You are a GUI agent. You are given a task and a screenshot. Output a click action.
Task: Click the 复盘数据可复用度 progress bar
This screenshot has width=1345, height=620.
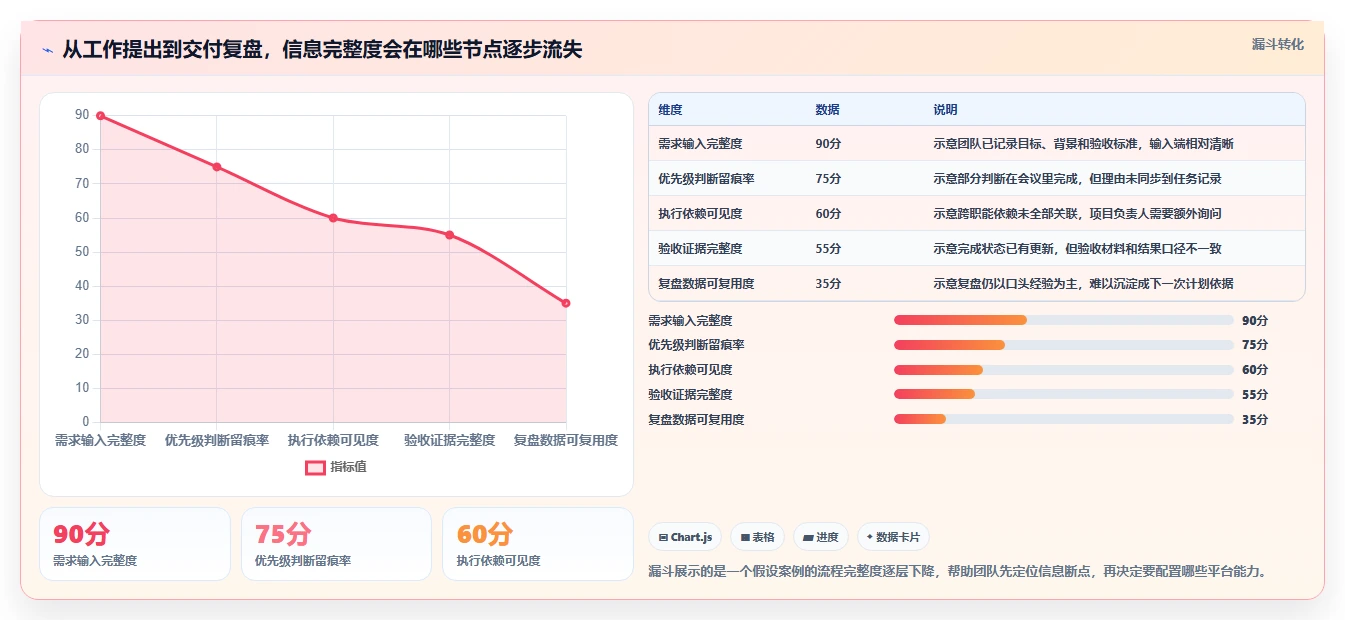1063,419
